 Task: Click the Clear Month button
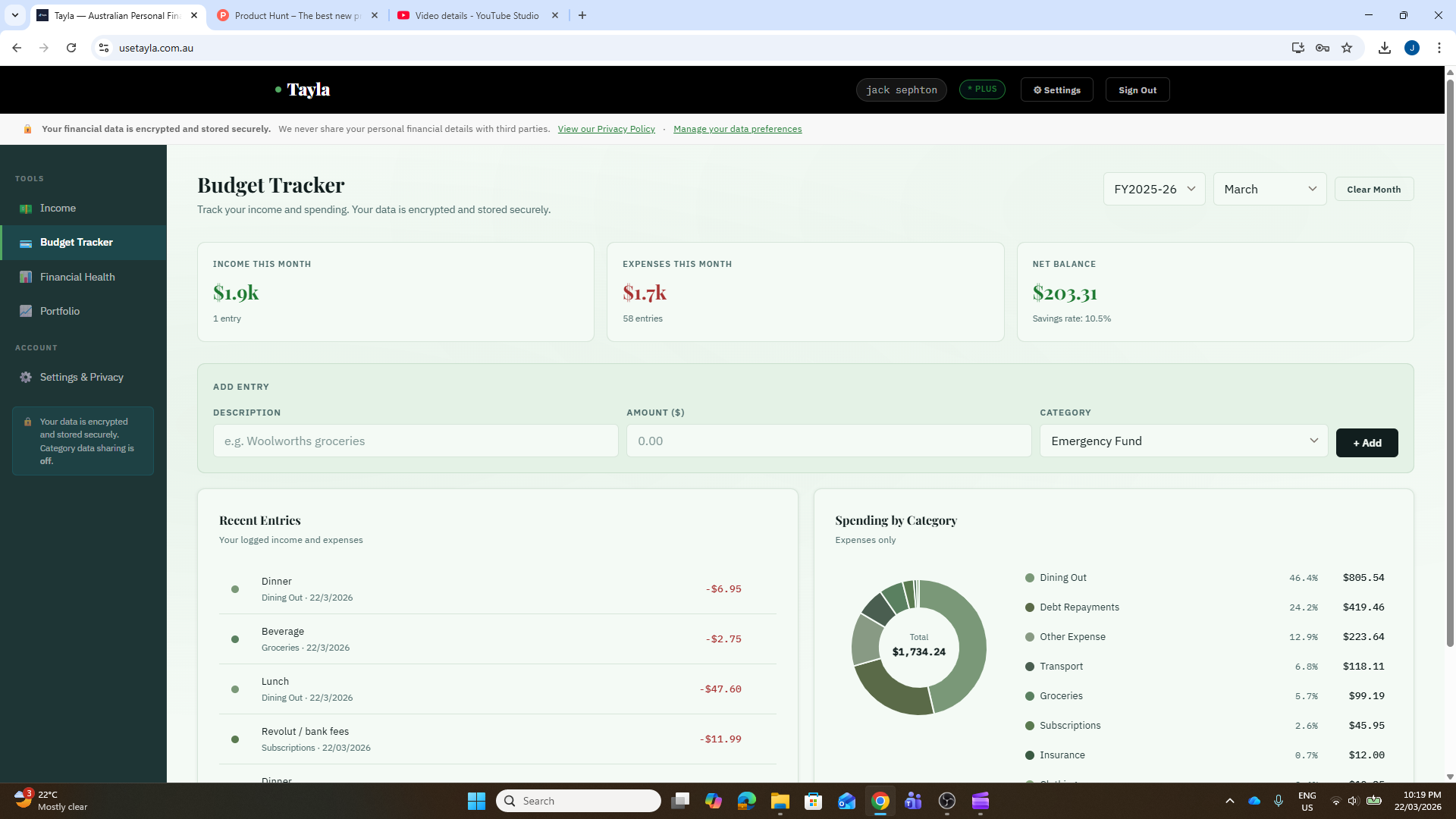pos(1373,189)
